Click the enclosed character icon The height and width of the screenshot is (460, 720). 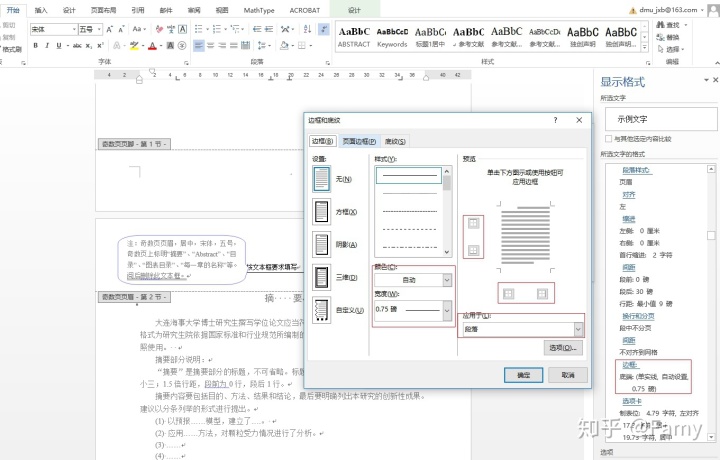182,45
